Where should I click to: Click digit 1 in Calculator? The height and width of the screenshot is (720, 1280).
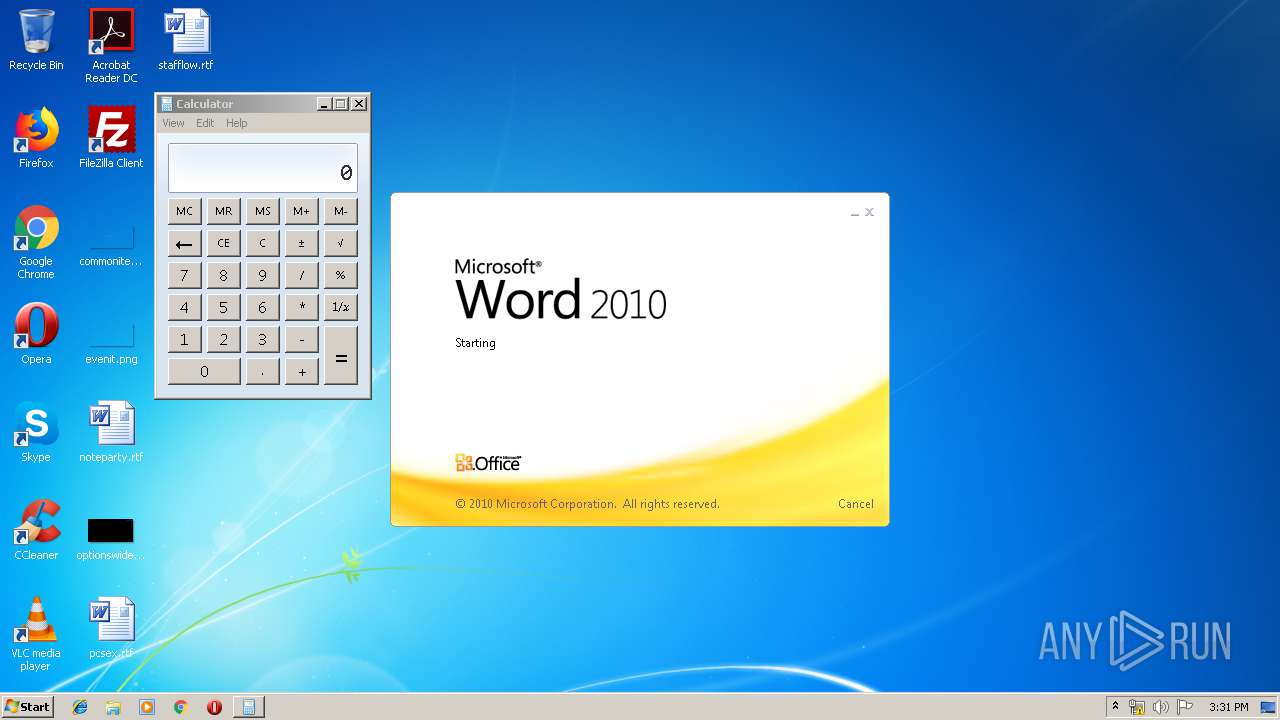[184, 339]
